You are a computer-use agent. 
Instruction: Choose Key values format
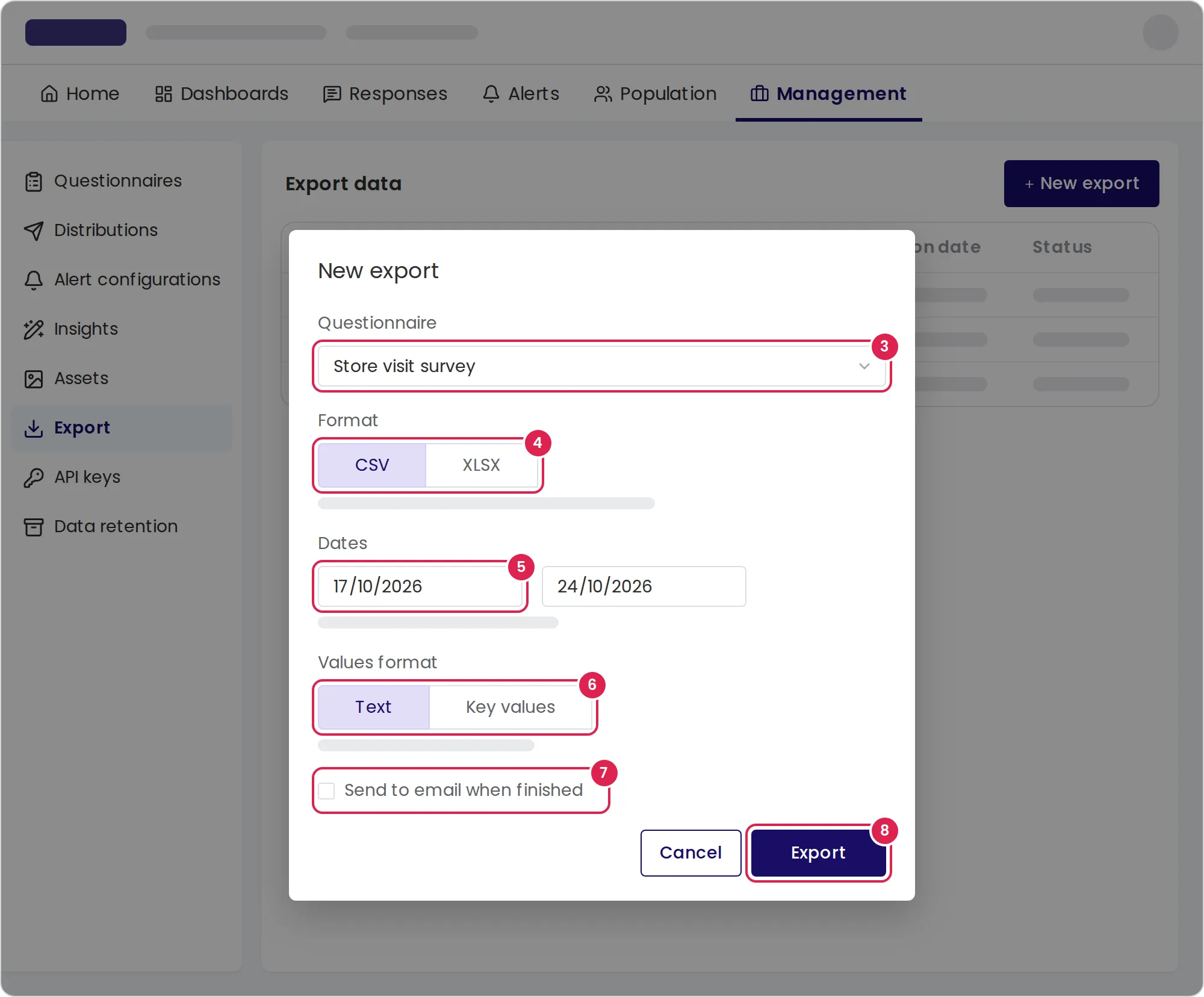[x=510, y=707]
